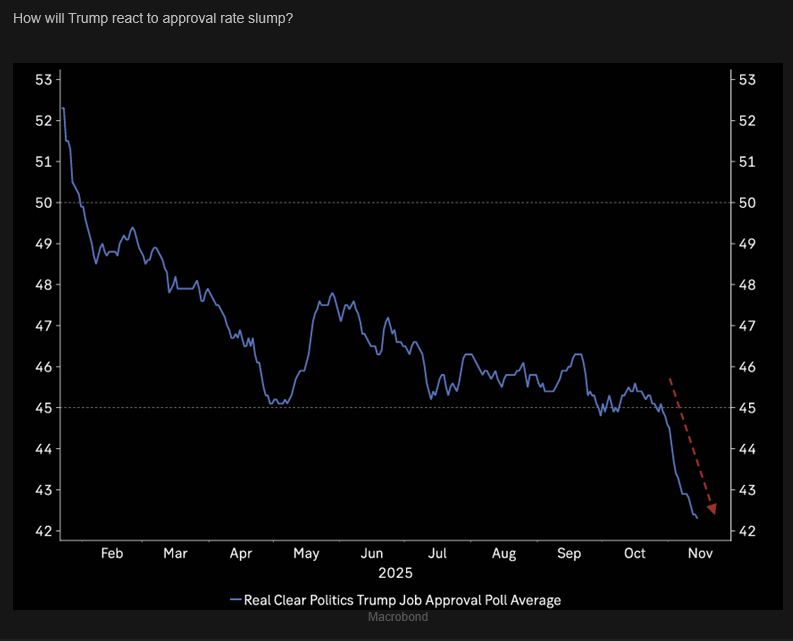The width and height of the screenshot is (793, 641).
Task: Click the line's starting point near 52
Action: click(62, 108)
